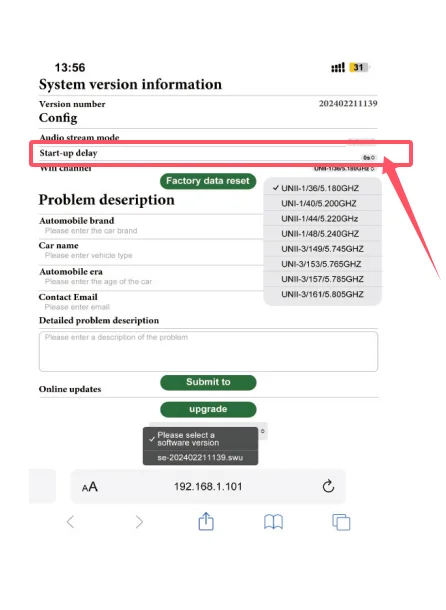The width and height of the screenshot is (446, 610).
Task: Focus the Automobile brand input field
Action: pos(152,231)
